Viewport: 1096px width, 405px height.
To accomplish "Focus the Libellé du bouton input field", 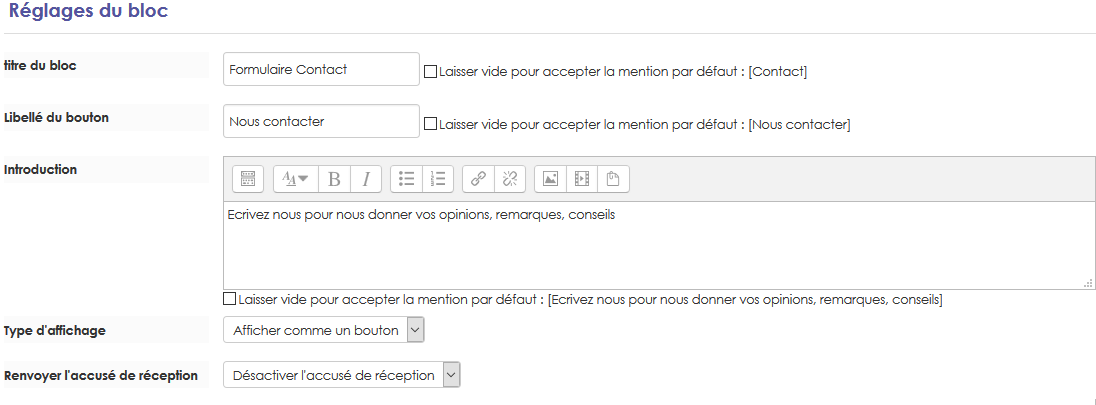I will click(321, 122).
